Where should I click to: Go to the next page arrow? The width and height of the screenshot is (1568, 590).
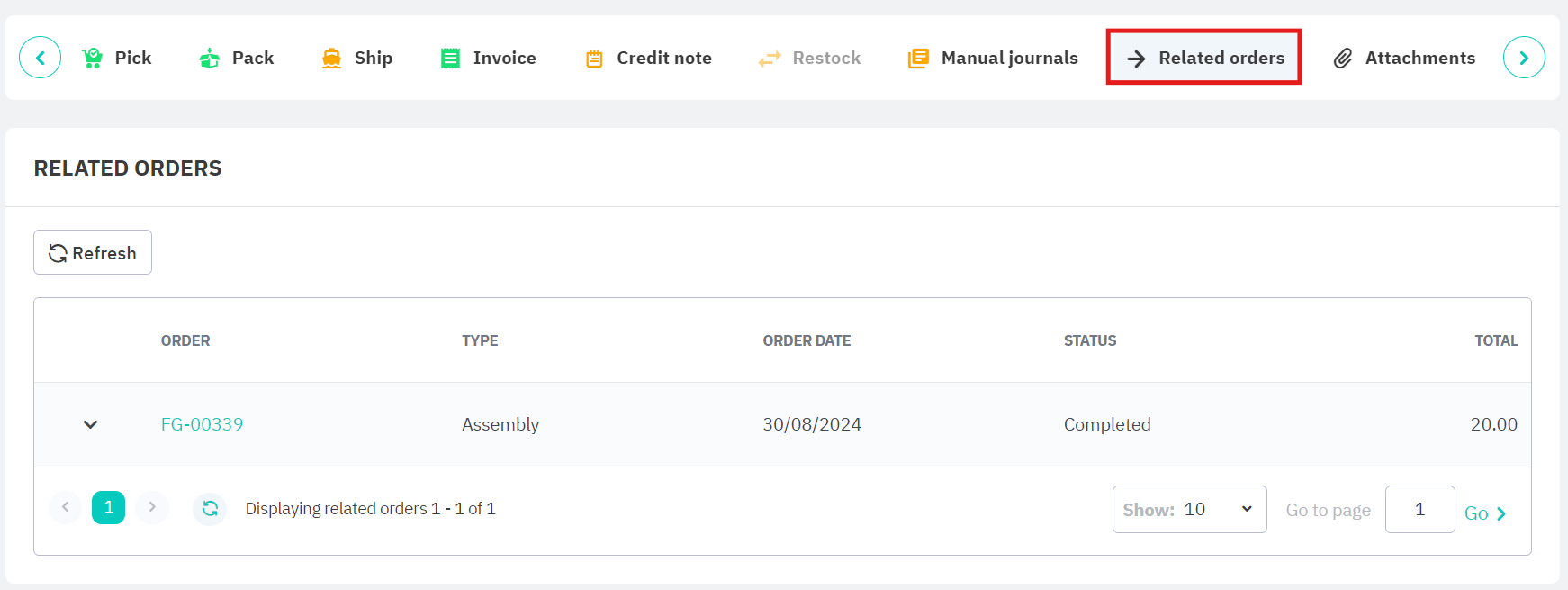tap(152, 508)
